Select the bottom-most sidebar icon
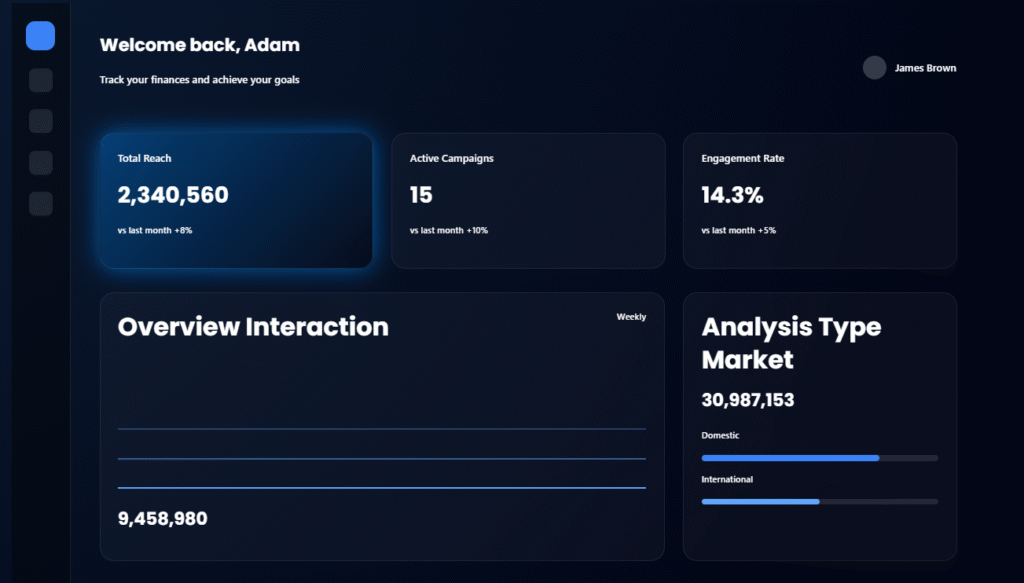This screenshot has height=583, width=1024. tap(40, 203)
